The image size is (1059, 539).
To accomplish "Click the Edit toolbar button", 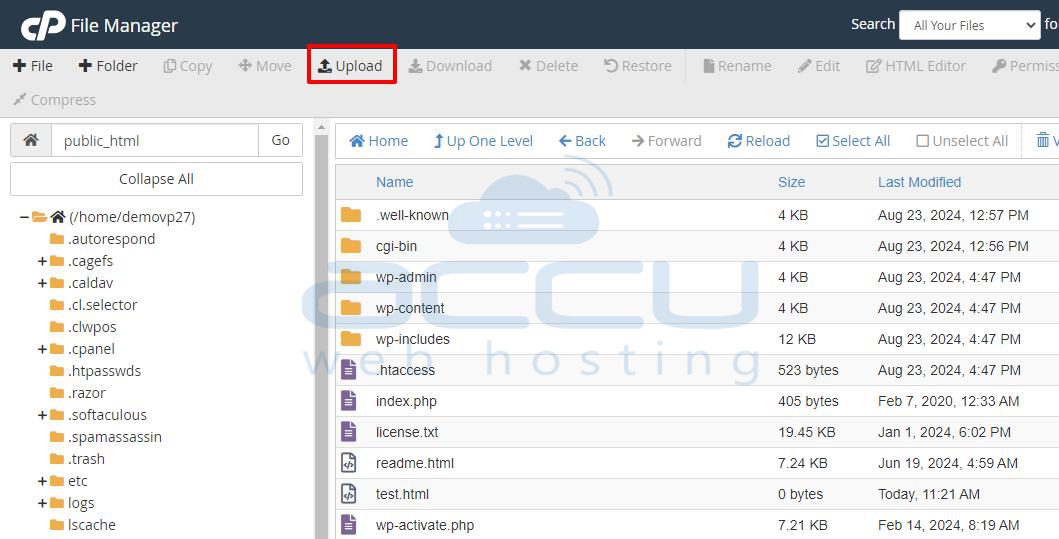I will click(819, 66).
